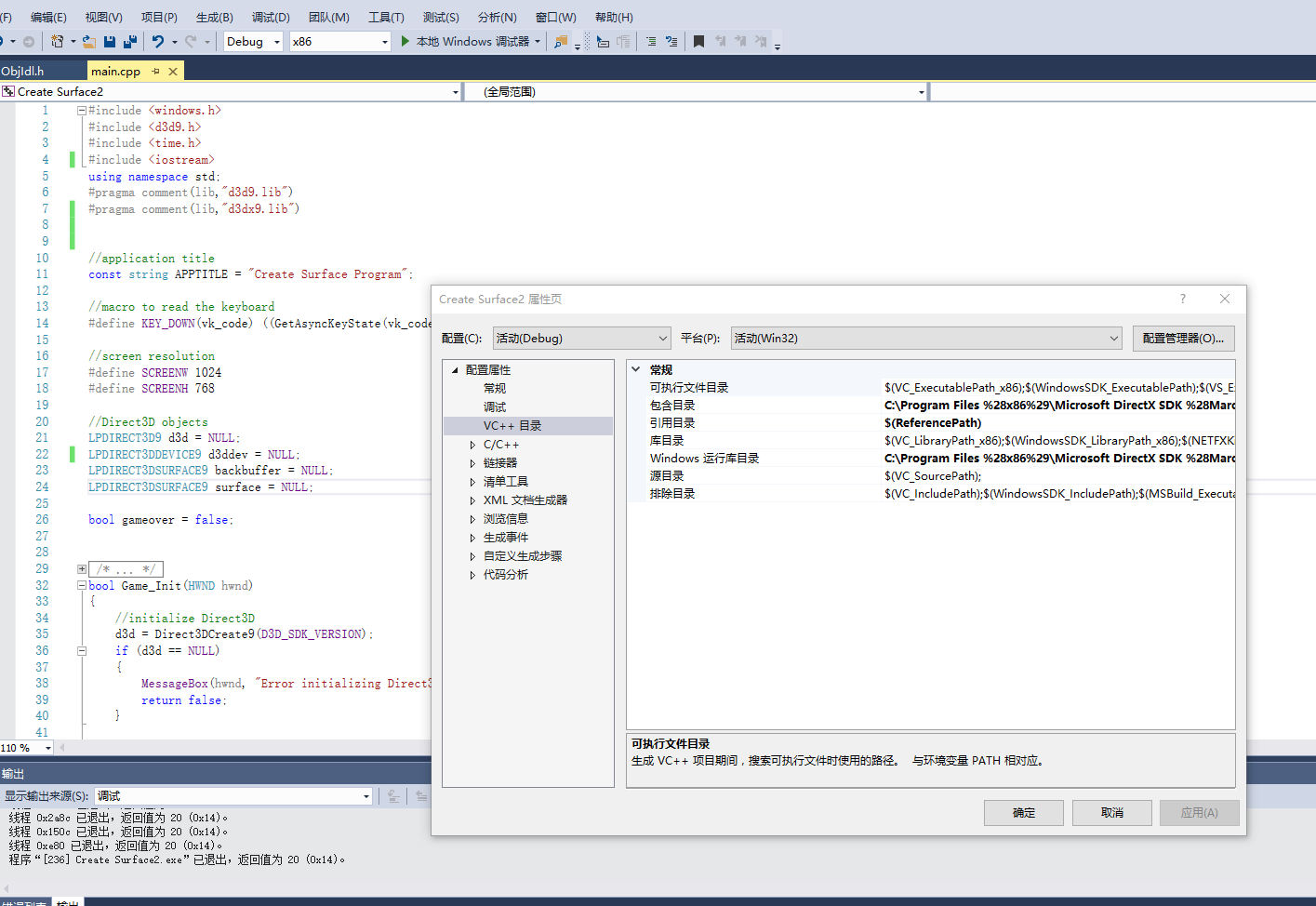This screenshot has width=1316, height=906.
Task: Comment out the selected lines icon
Action: point(650,41)
